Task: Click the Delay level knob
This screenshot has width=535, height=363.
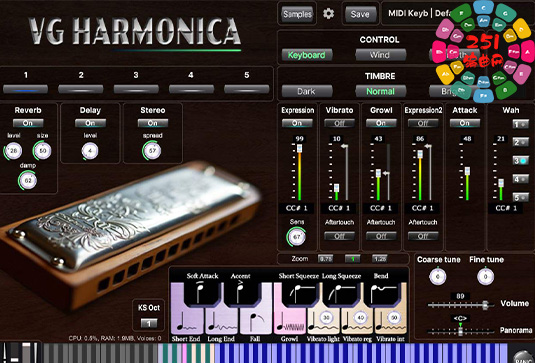Action: point(90,151)
